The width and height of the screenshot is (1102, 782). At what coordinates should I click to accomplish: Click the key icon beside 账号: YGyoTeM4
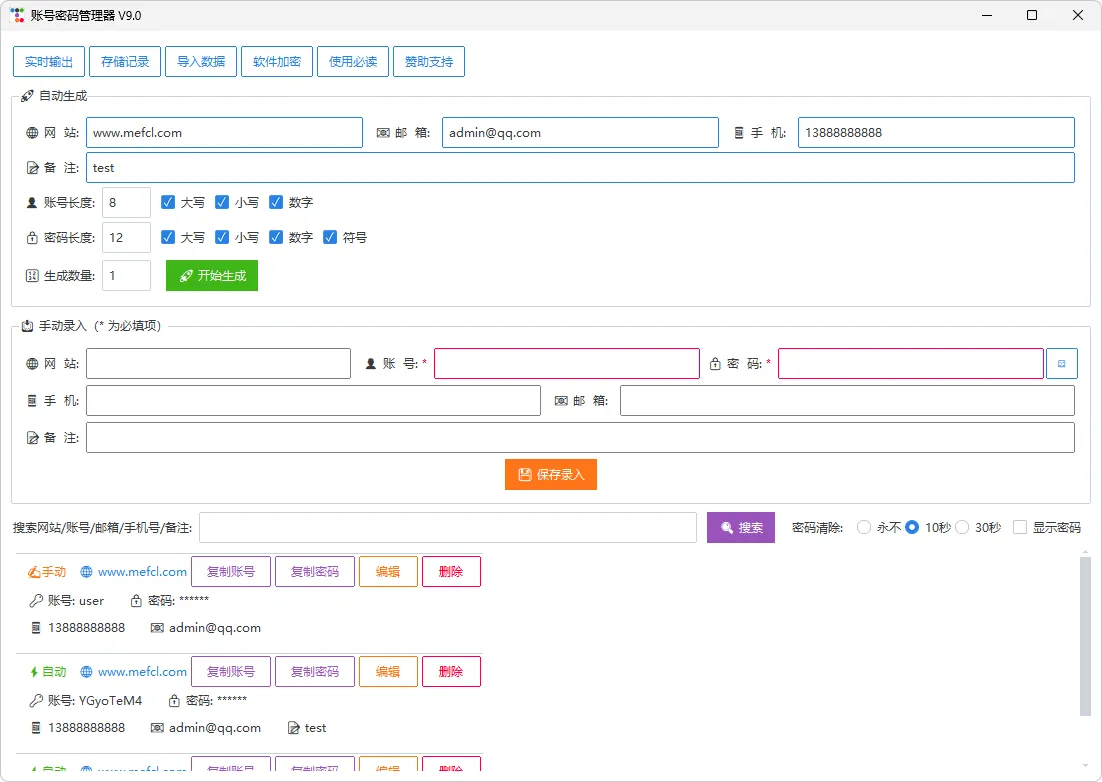click(36, 700)
